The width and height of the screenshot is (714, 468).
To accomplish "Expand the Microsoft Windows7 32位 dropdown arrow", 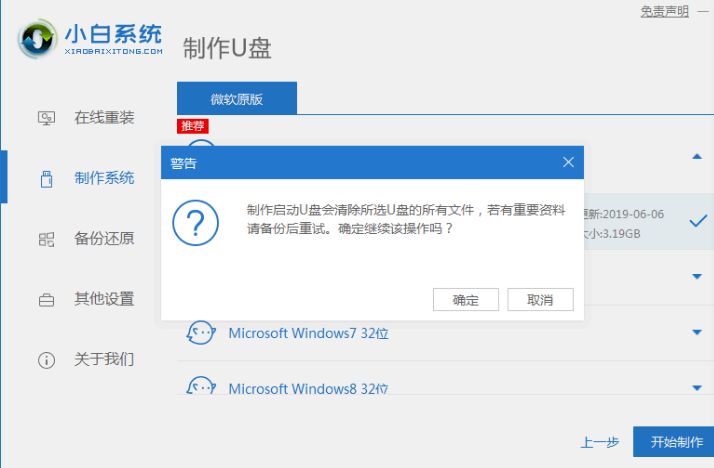I will click(x=697, y=332).
